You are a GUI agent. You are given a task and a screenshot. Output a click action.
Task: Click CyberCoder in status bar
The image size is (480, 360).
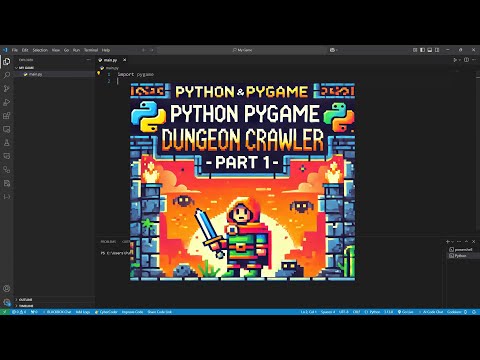106,312
